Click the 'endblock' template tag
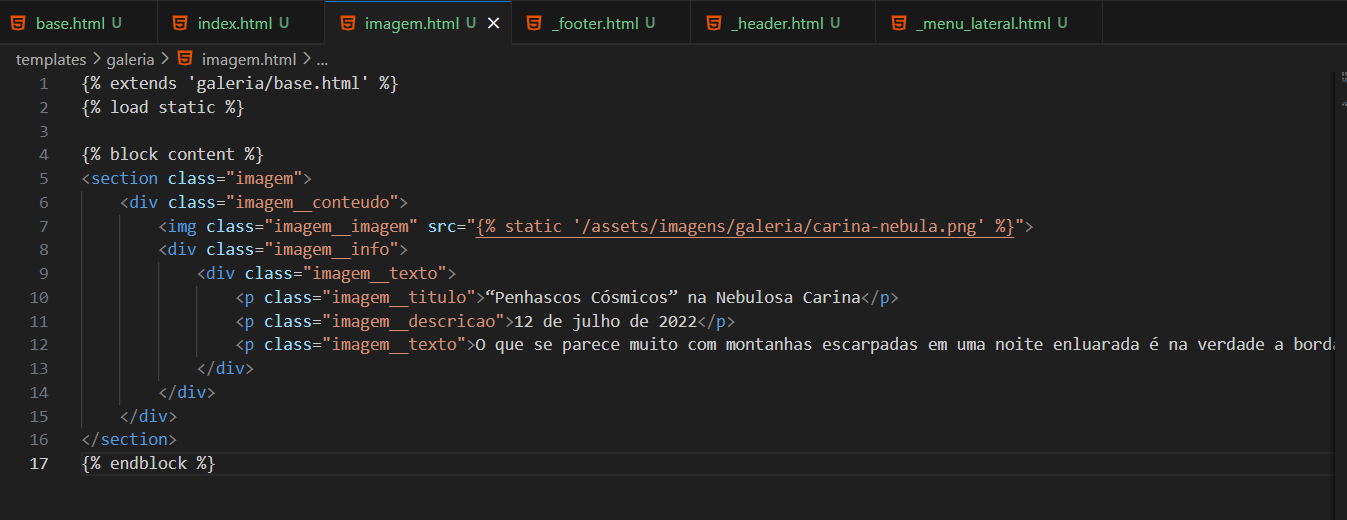 pyautogui.click(x=149, y=463)
